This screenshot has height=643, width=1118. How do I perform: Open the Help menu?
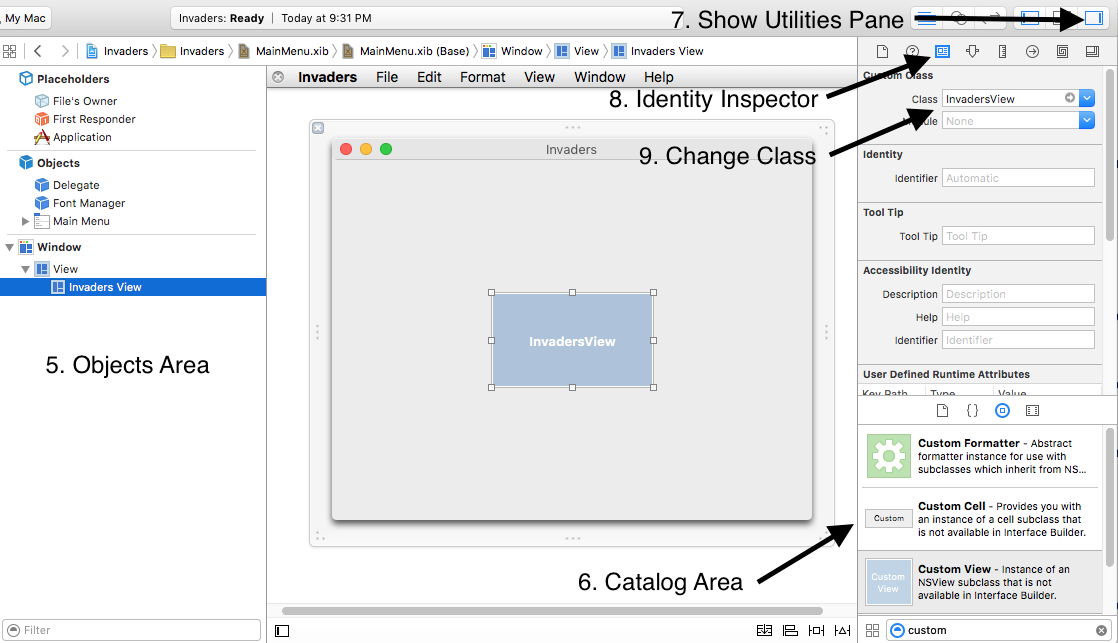(x=659, y=77)
